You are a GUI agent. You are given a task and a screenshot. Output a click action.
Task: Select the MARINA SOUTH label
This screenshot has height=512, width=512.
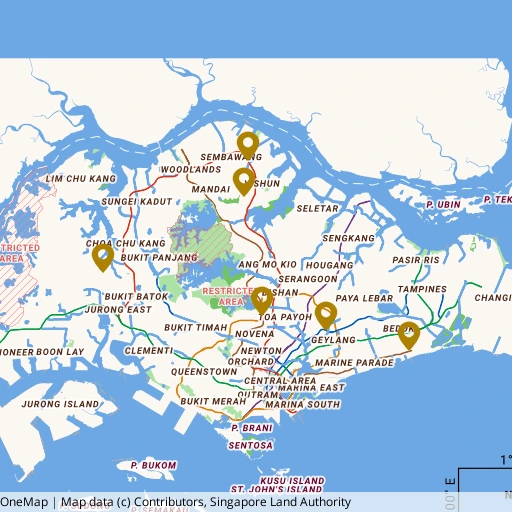tap(303, 404)
